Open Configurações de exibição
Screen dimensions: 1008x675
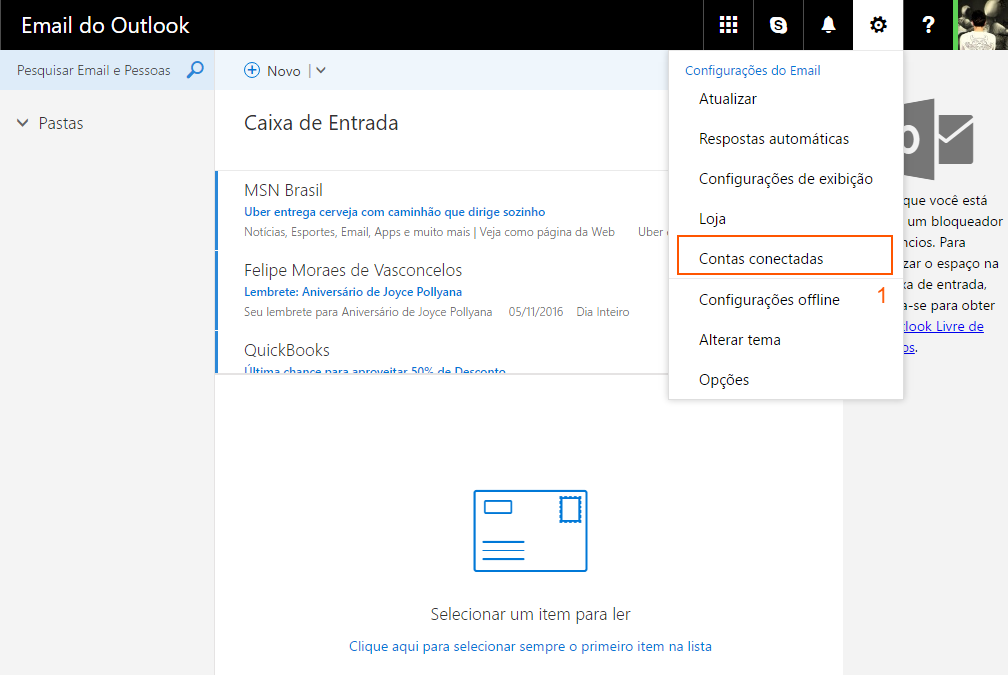tap(786, 179)
